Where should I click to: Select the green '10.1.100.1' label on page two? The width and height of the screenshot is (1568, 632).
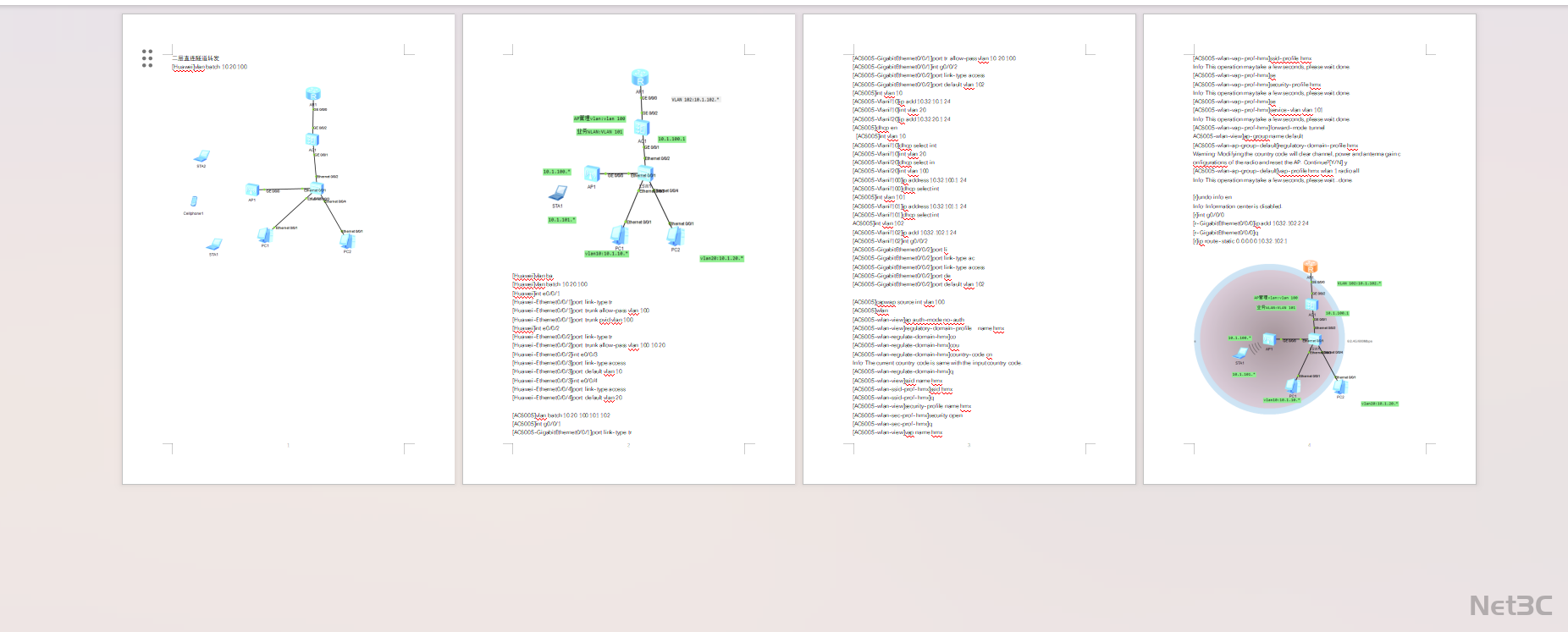pyautogui.click(x=671, y=139)
